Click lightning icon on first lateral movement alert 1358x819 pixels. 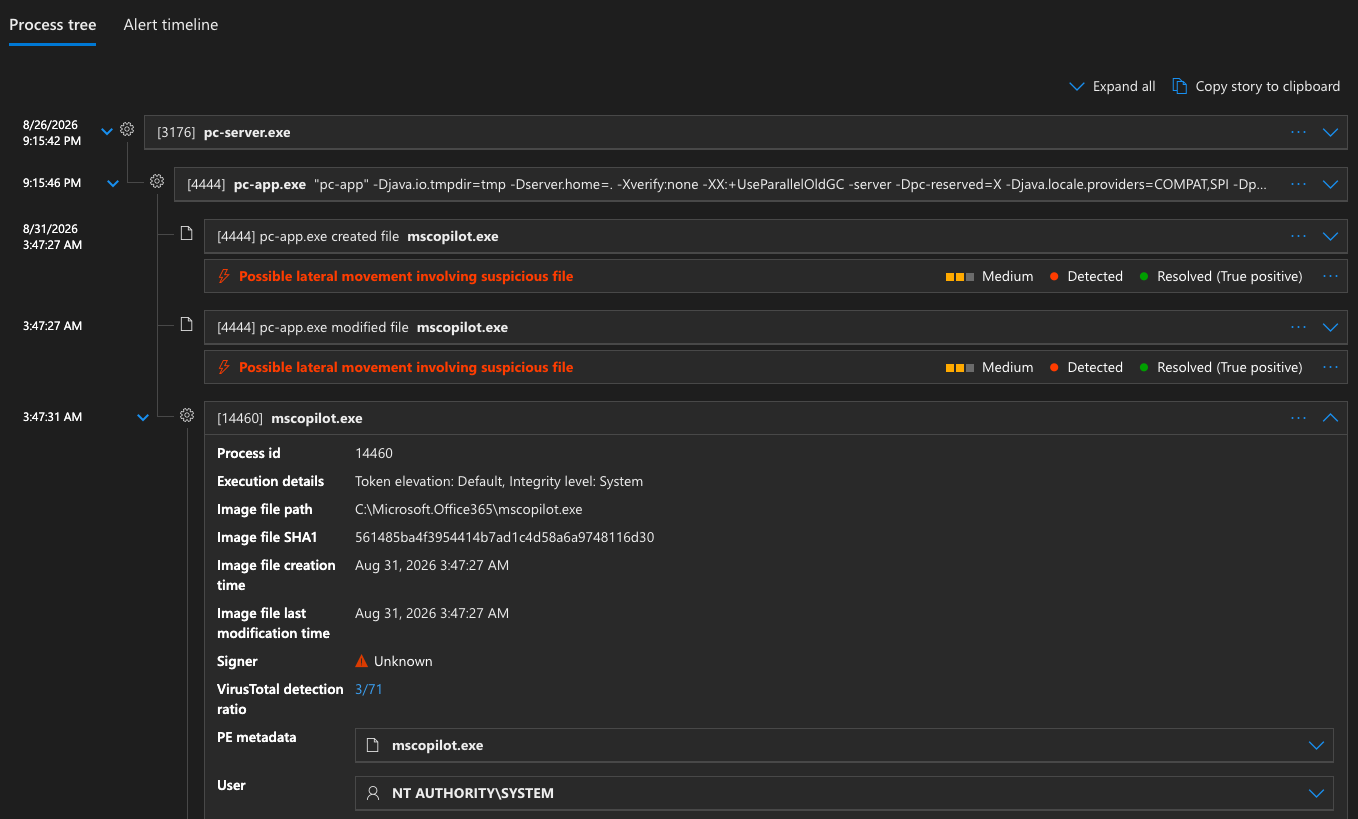(x=224, y=276)
